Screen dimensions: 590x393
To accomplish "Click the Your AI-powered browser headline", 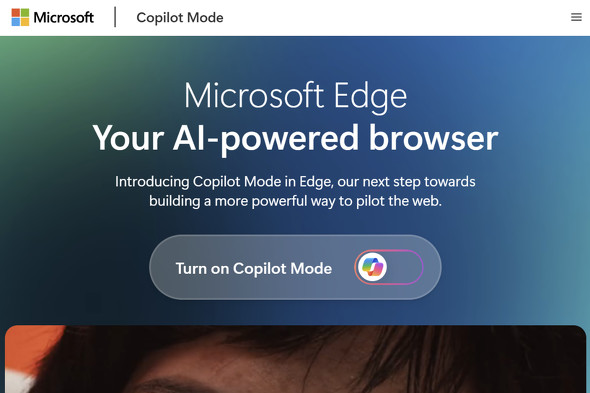I will pos(295,138).
